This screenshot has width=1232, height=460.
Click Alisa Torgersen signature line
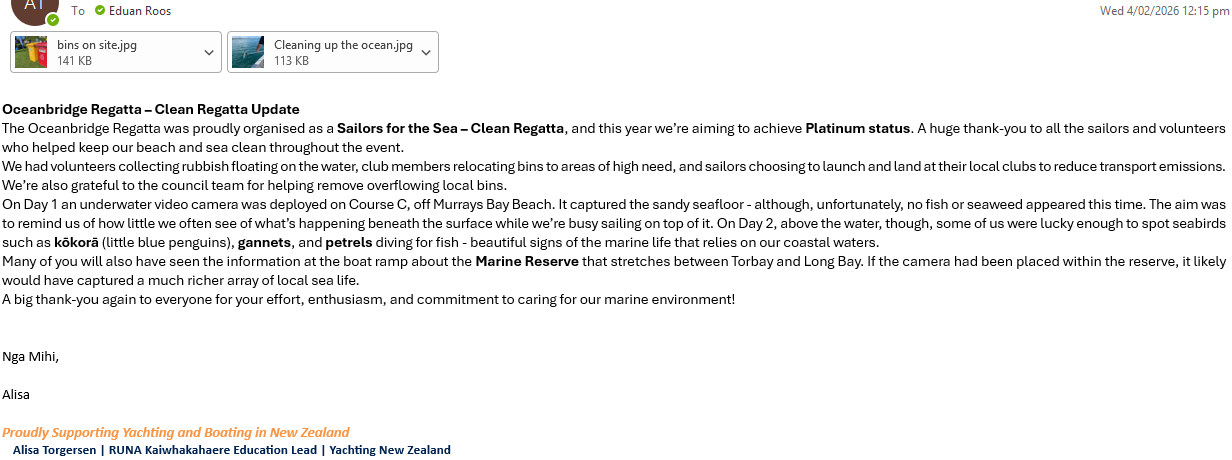click(x=232, y=450)
